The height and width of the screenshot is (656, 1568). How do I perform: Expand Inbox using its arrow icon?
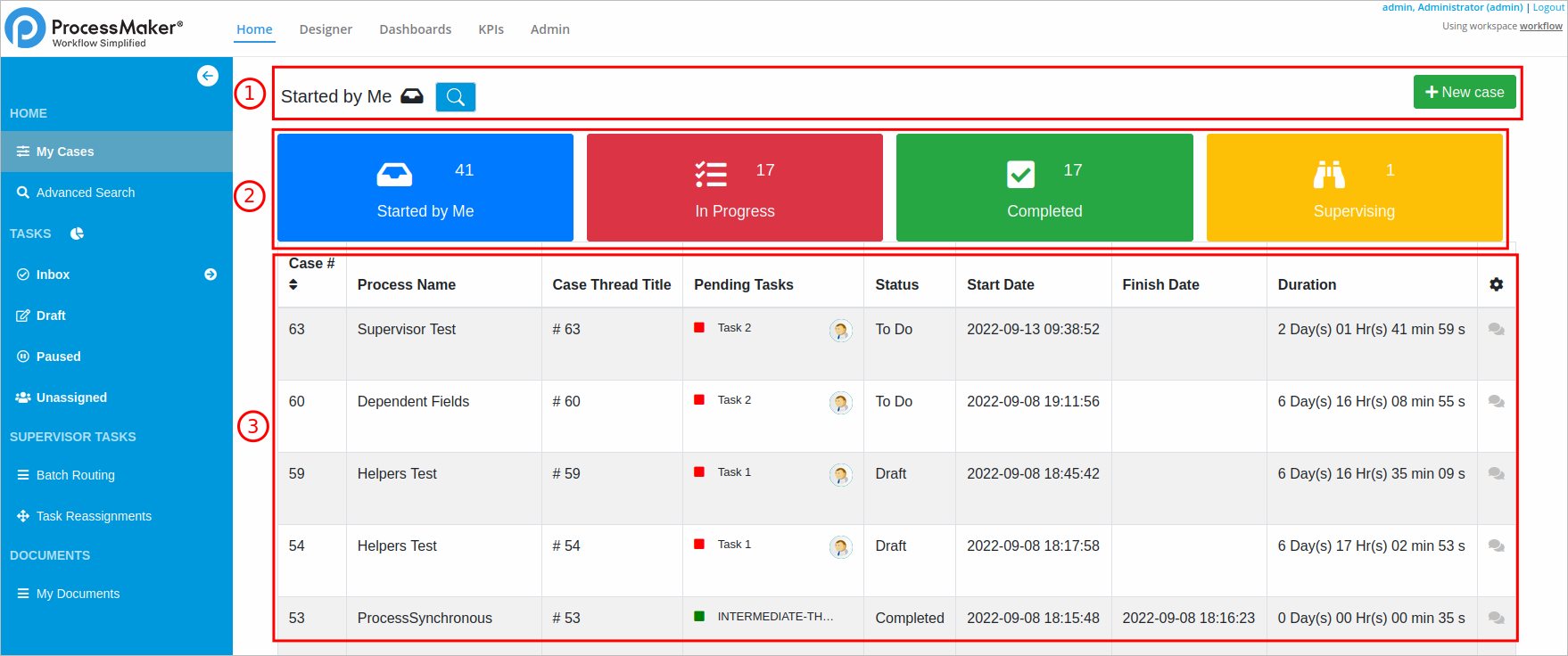pos(210,275)
